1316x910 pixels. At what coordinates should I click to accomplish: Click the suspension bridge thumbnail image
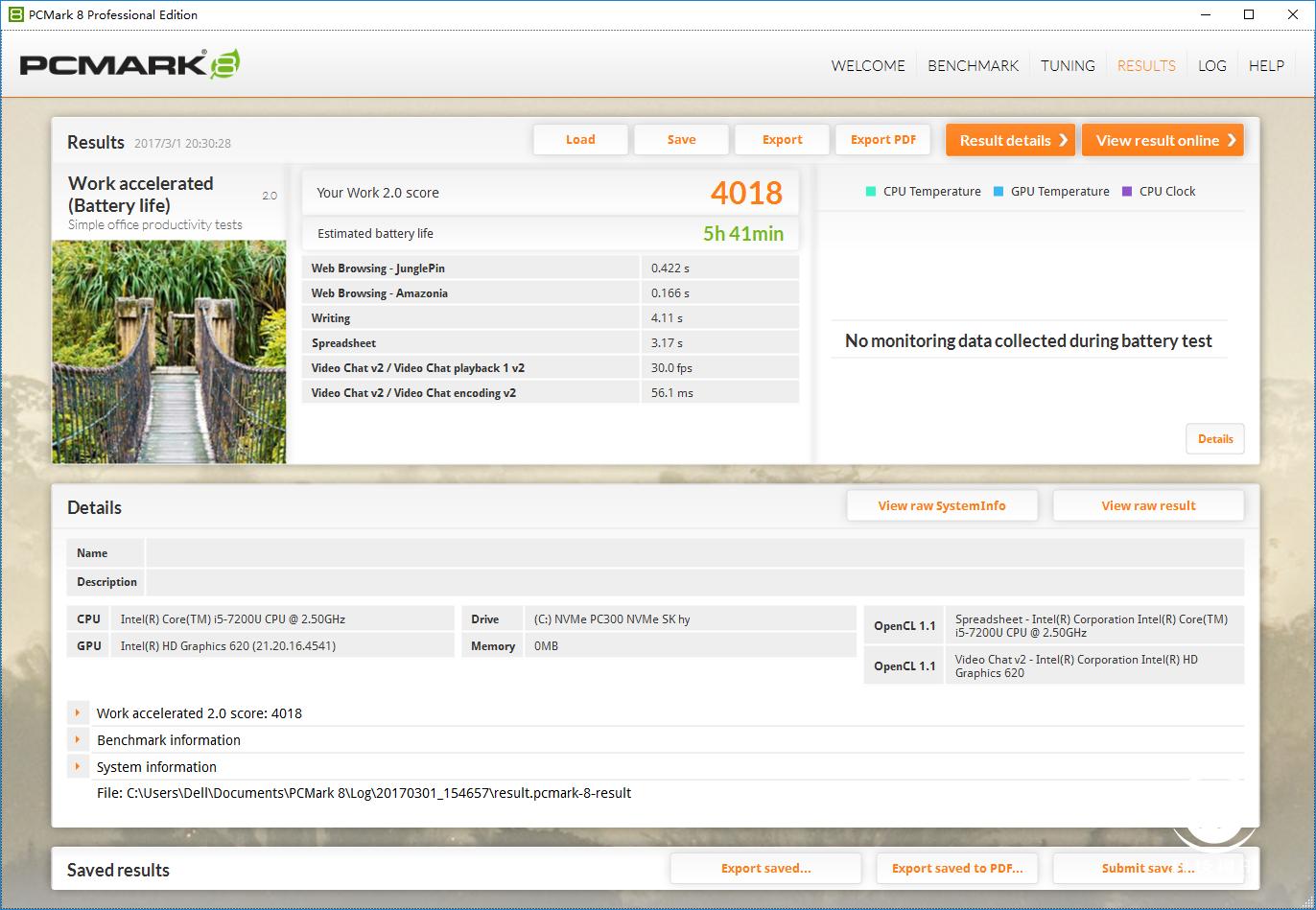[169, 350]
